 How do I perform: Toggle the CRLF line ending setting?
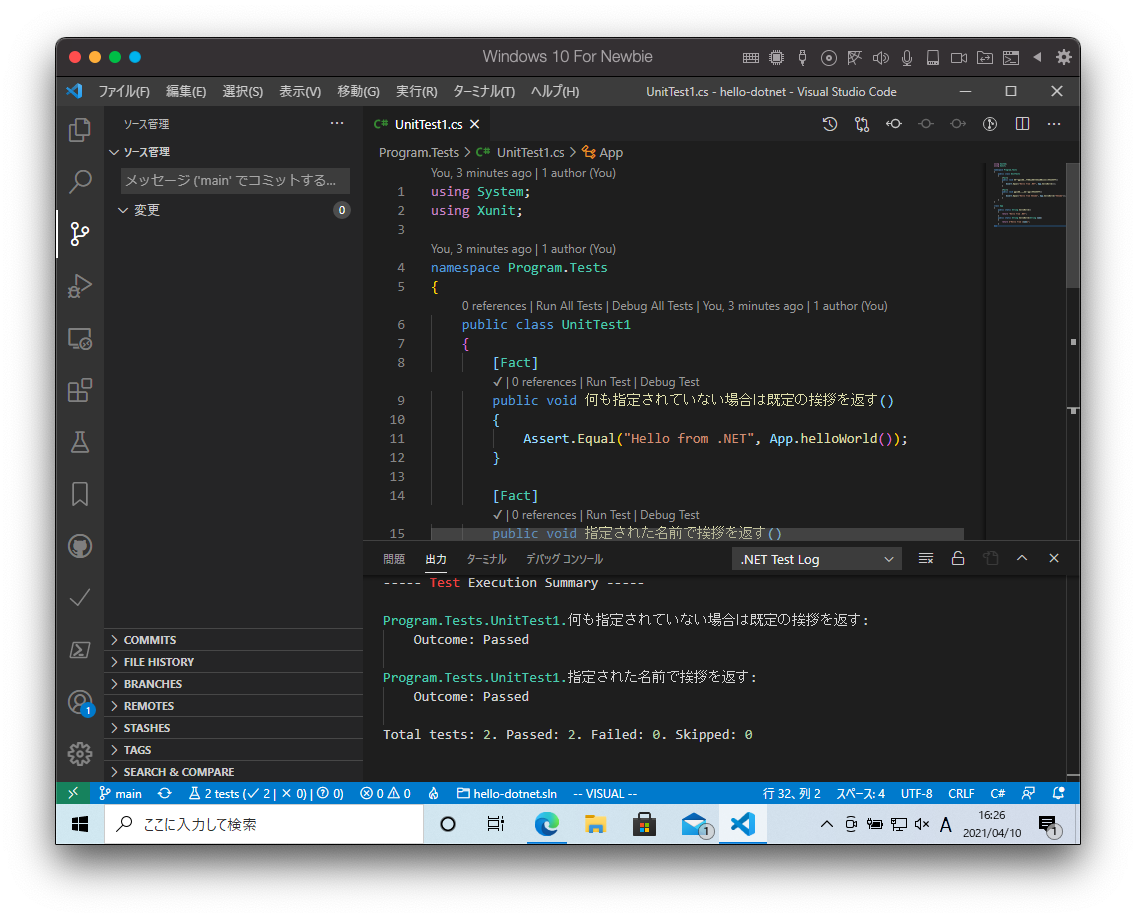coord(961,793)
